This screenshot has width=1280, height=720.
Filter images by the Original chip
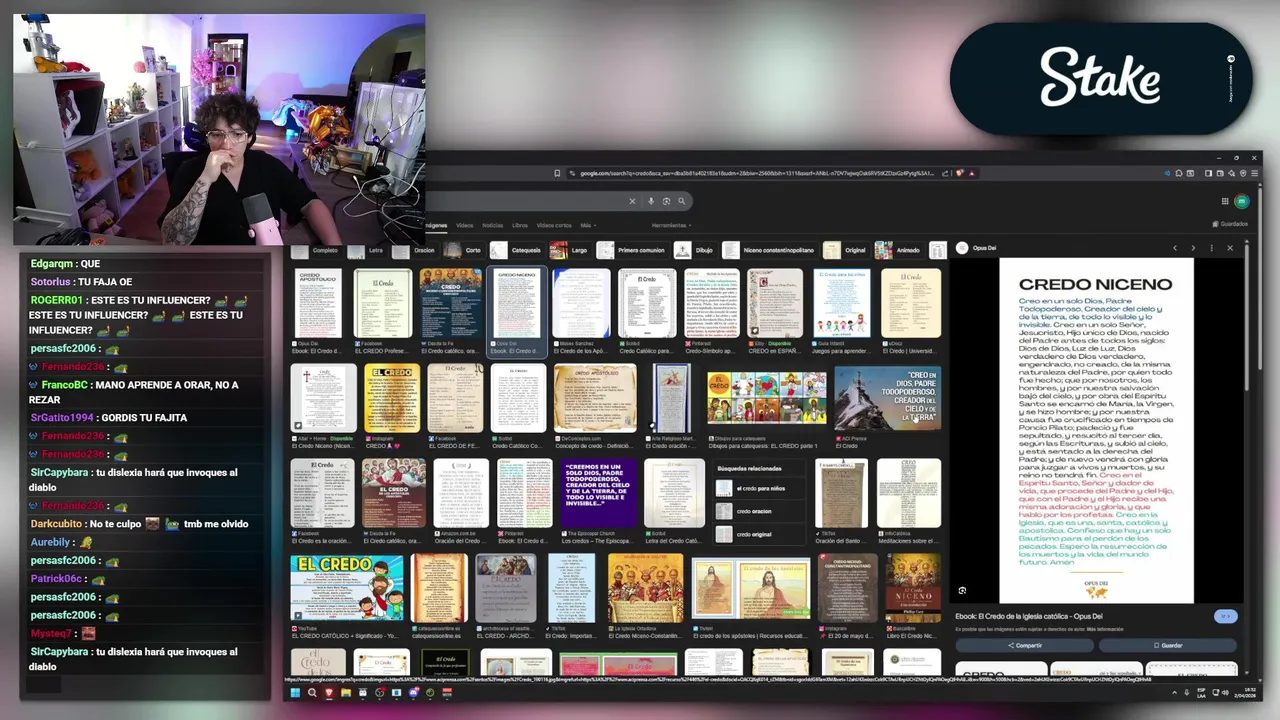(x=846, y=250)
